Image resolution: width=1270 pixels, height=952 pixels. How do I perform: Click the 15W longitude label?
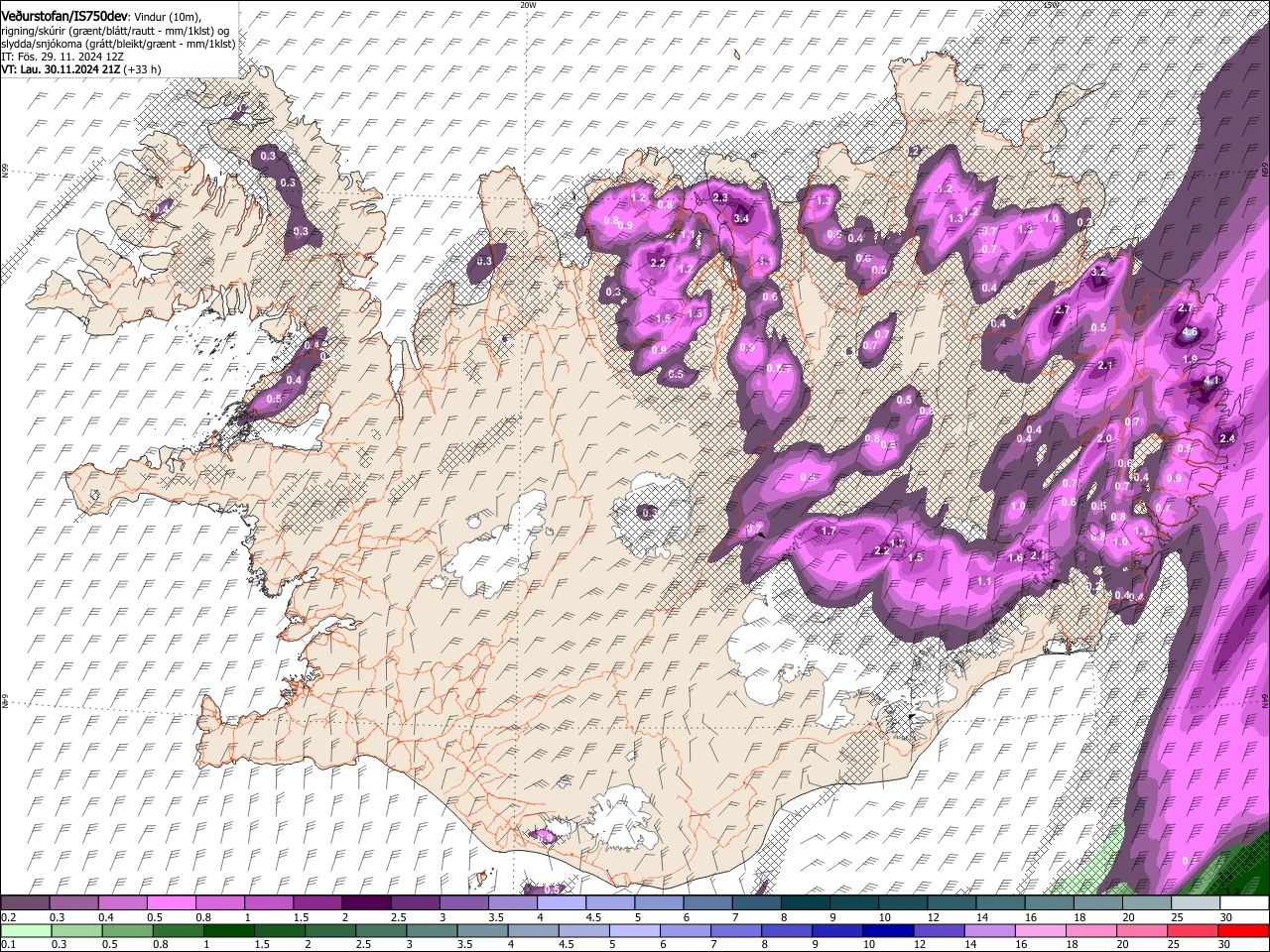pyautogui.click(x=1051, y=5)
